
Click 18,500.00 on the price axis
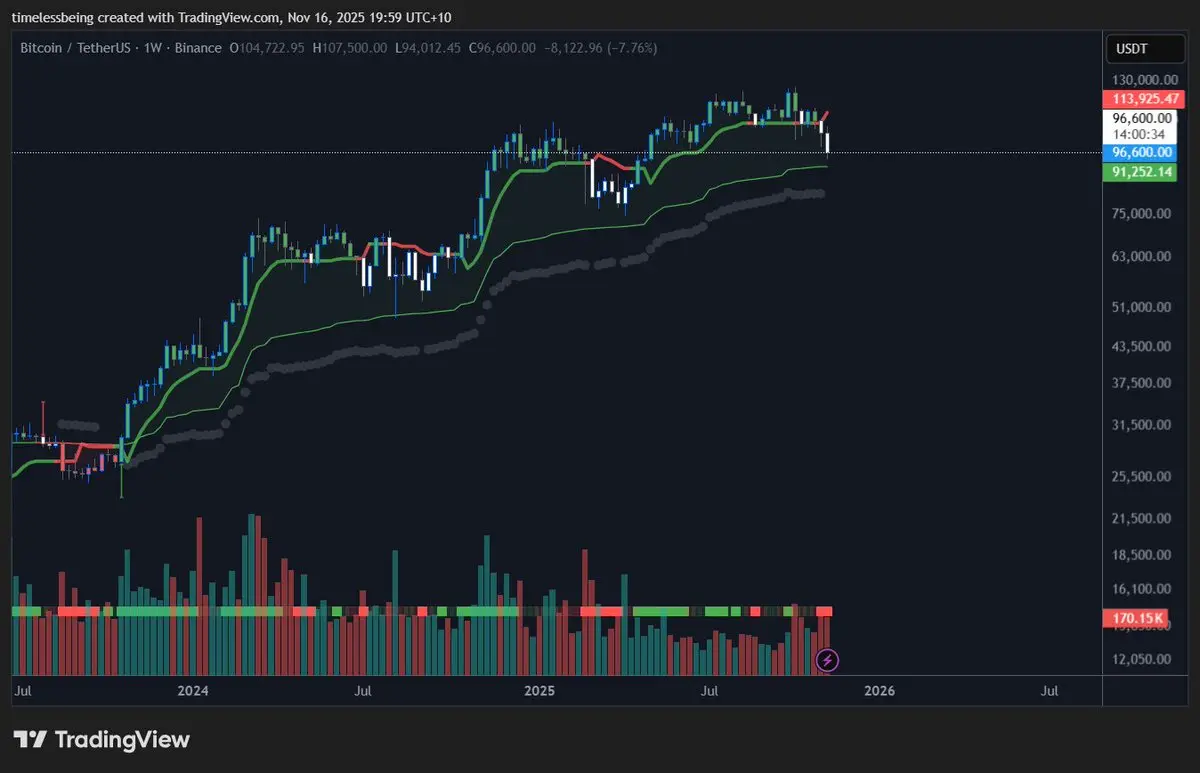pyautogui.click(x=1142, y=555)
